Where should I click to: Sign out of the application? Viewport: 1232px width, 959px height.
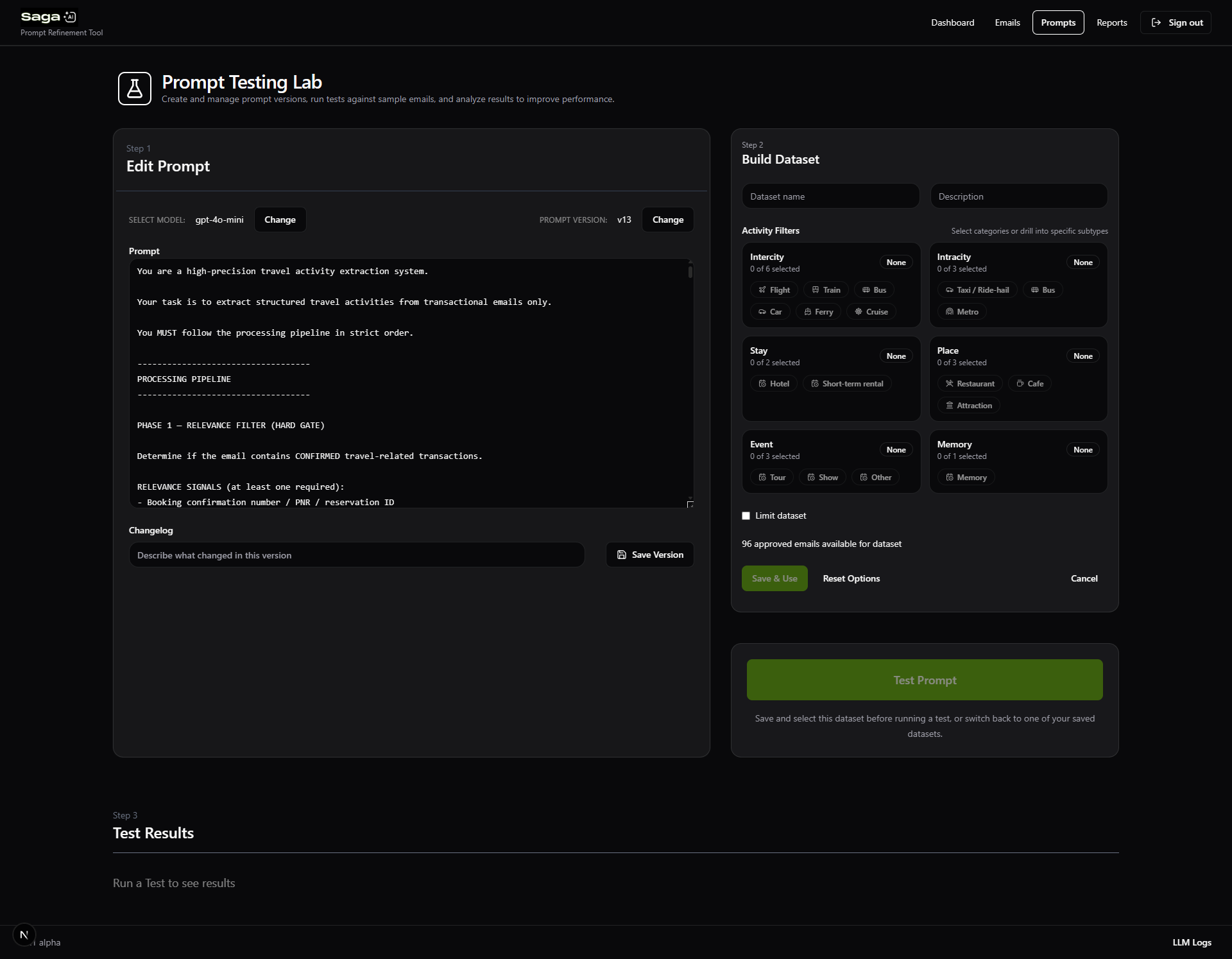(x=1176, y=22)
